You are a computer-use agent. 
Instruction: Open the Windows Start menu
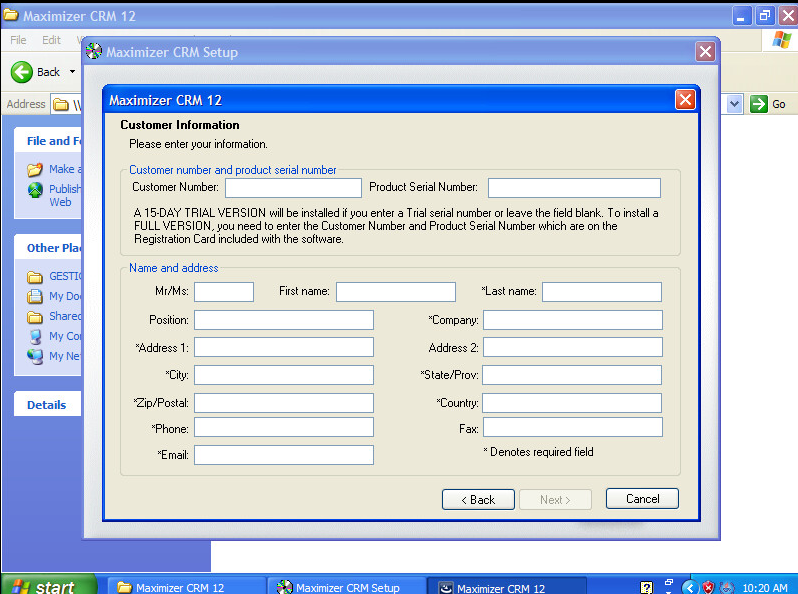pos(48,586)
